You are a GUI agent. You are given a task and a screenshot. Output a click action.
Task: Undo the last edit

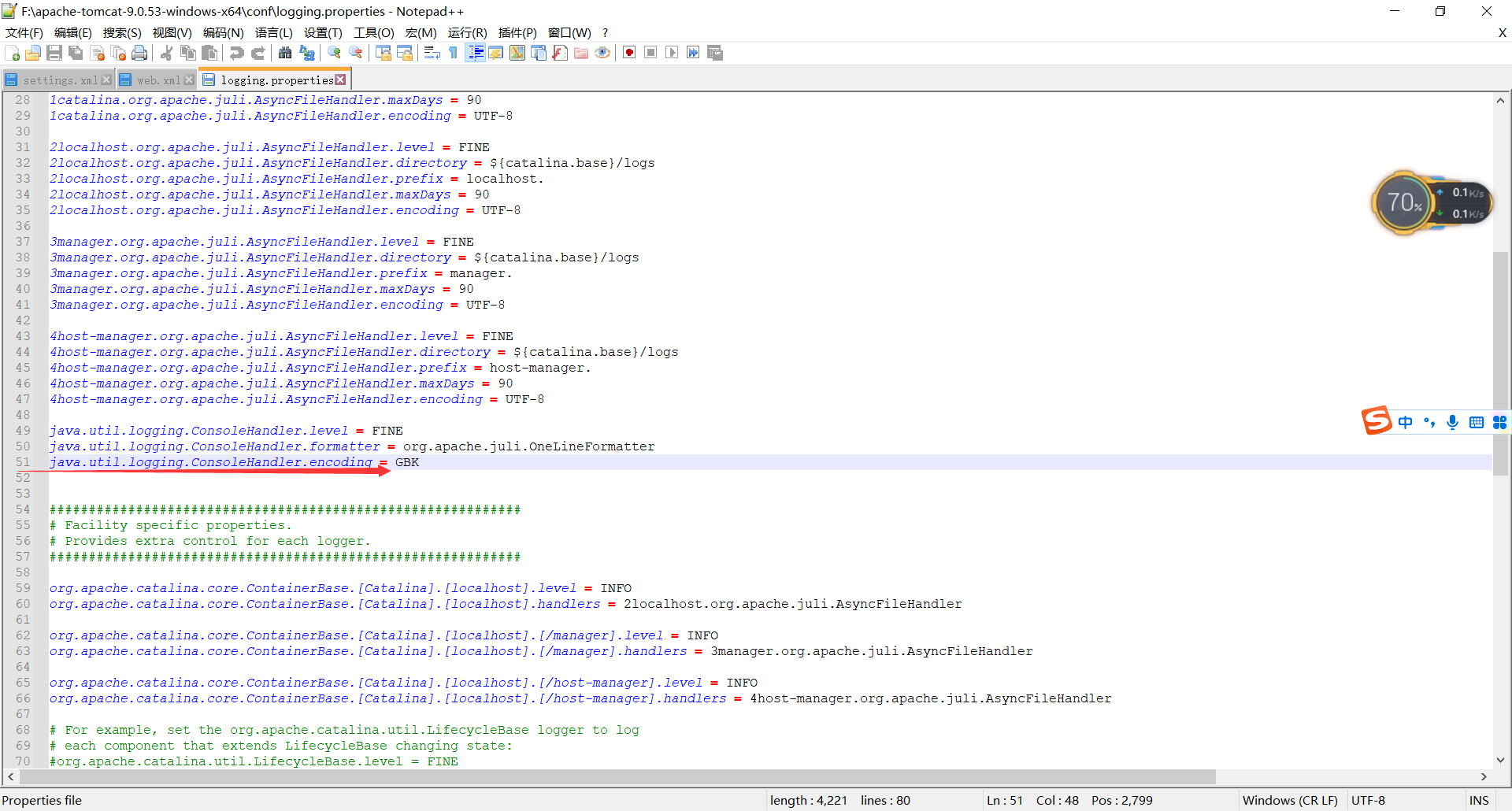[236, 53]
